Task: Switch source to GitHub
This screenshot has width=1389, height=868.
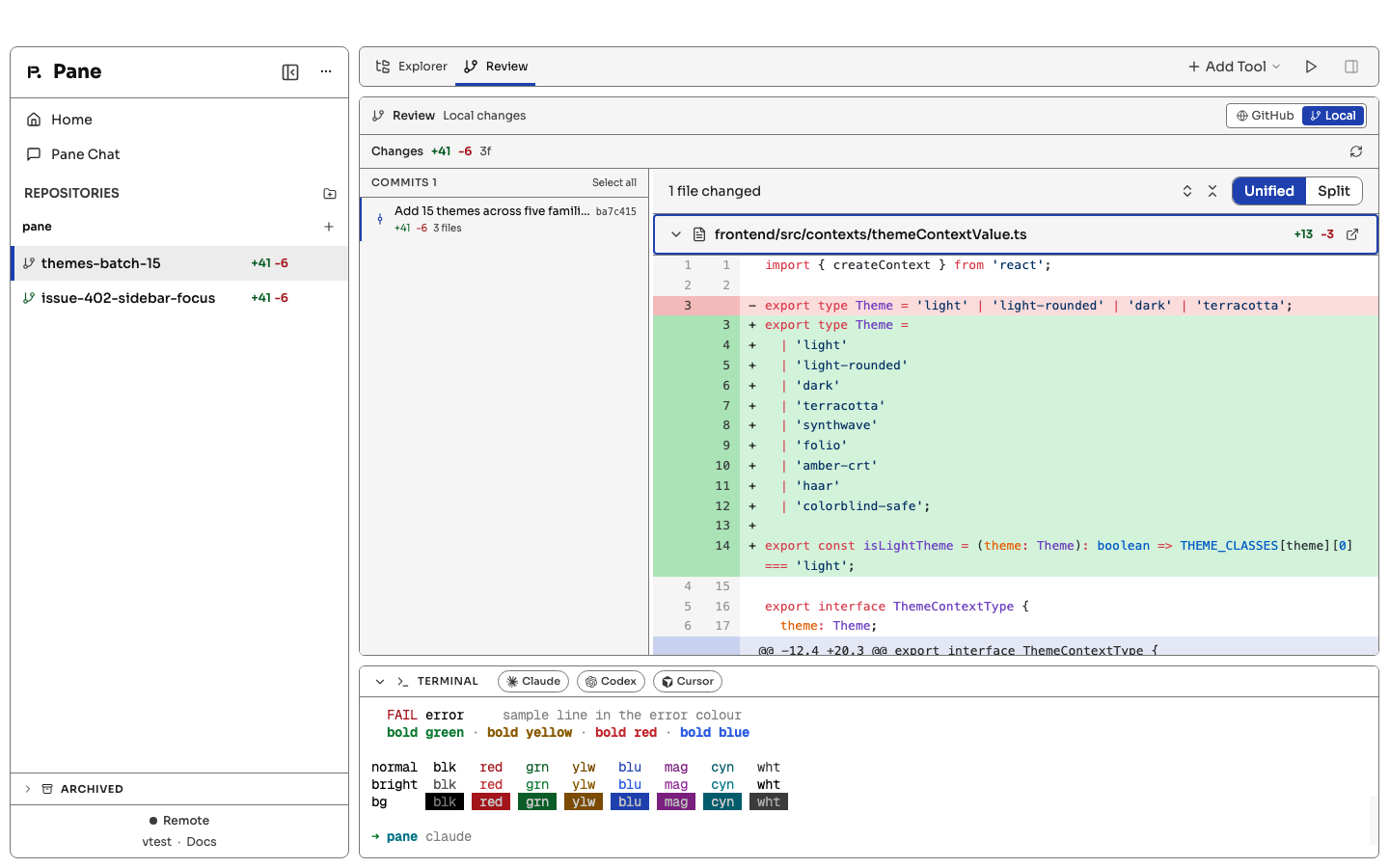Action: coord(1265,116)
